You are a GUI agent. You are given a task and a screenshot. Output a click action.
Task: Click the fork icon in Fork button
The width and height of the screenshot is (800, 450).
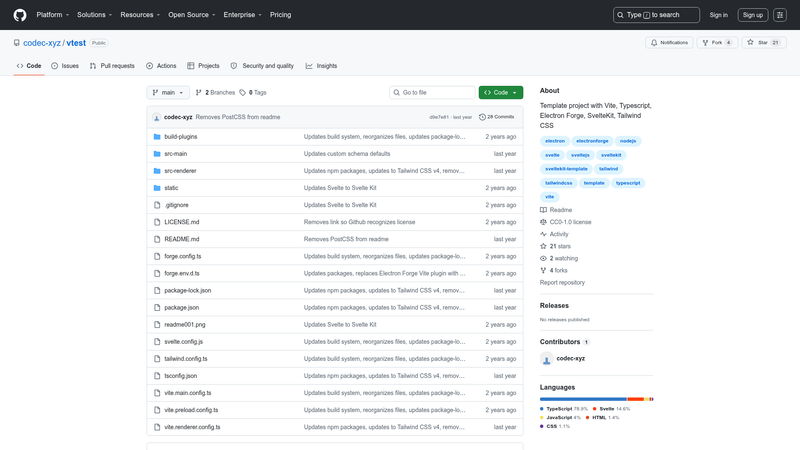(705, 43)
